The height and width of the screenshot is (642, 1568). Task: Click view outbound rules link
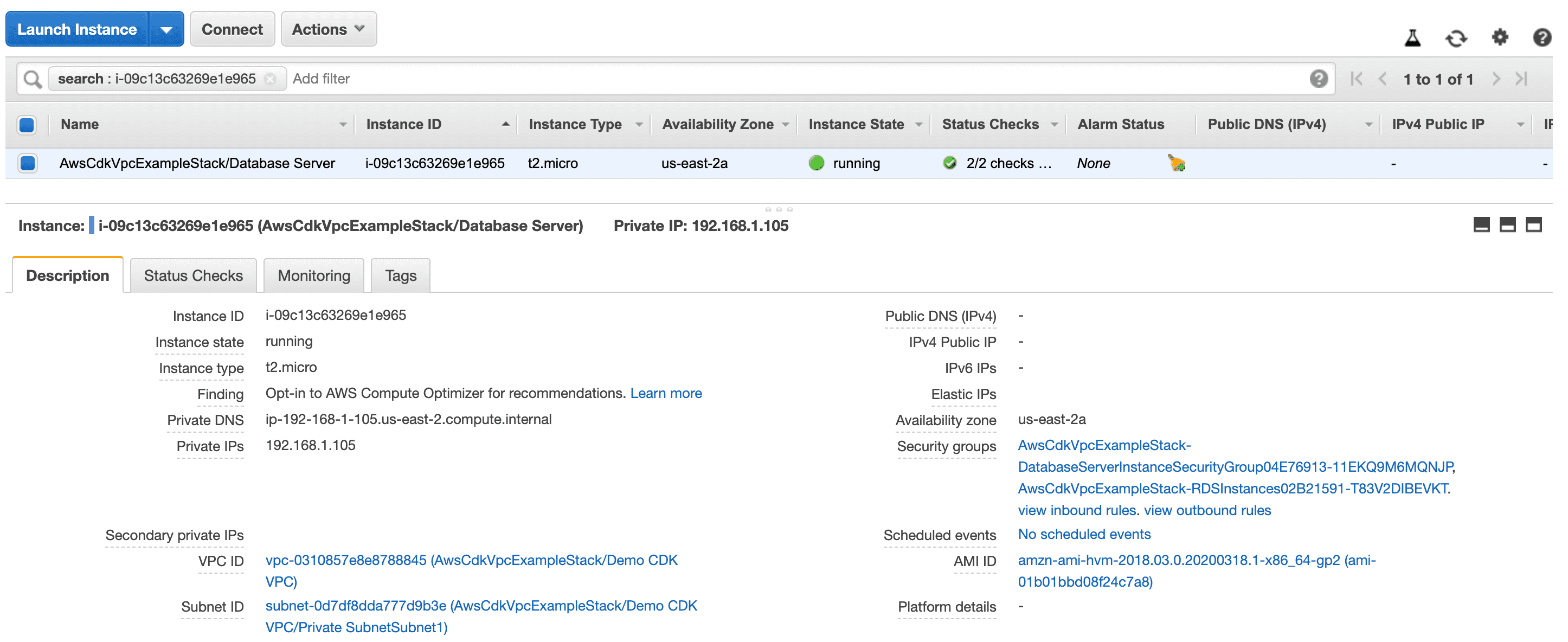click(x=1207, y=511)
